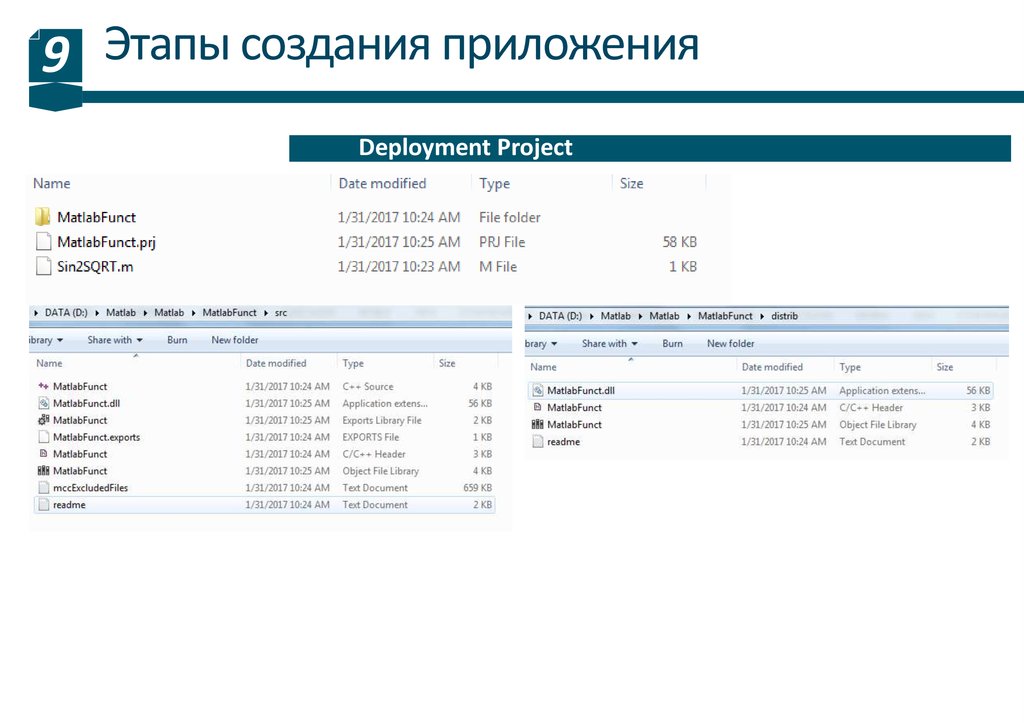Select MatlabFunct.exports file in src
Screen dimensions: 1024x723
point(96,437)
